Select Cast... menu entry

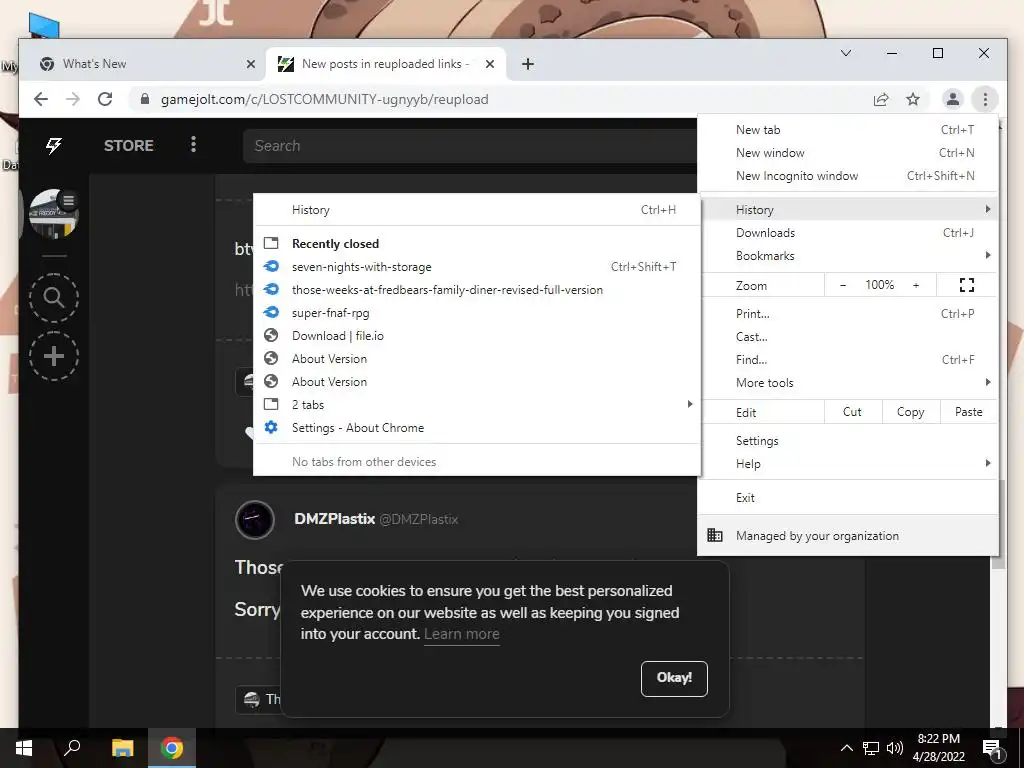click(848, 337)
